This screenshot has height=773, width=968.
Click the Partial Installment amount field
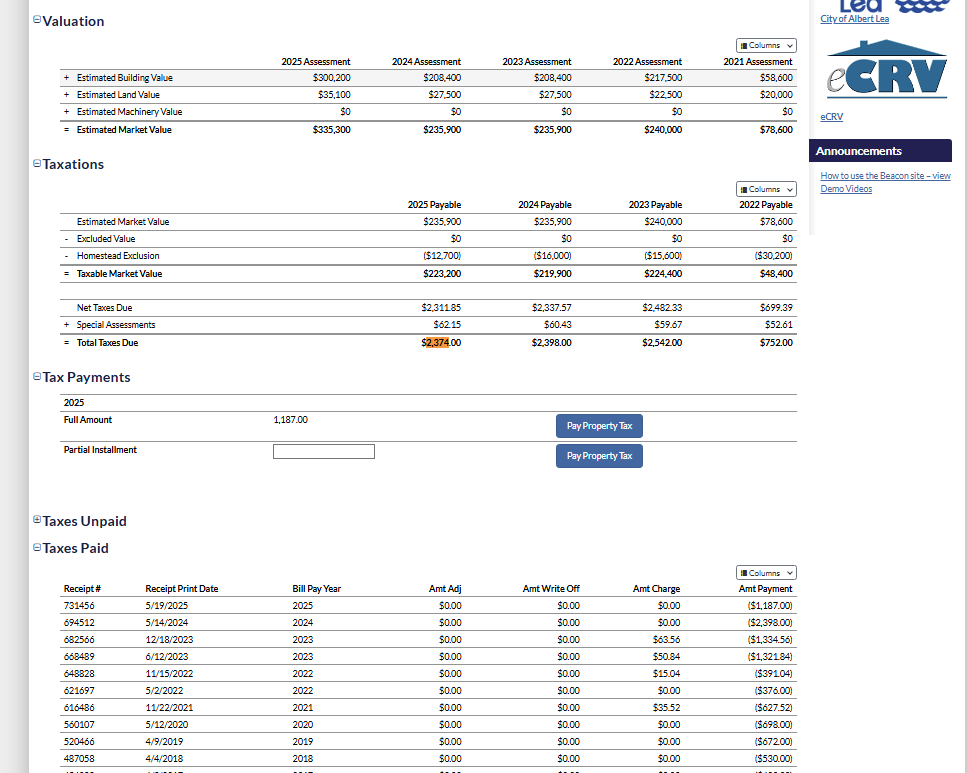324,452
